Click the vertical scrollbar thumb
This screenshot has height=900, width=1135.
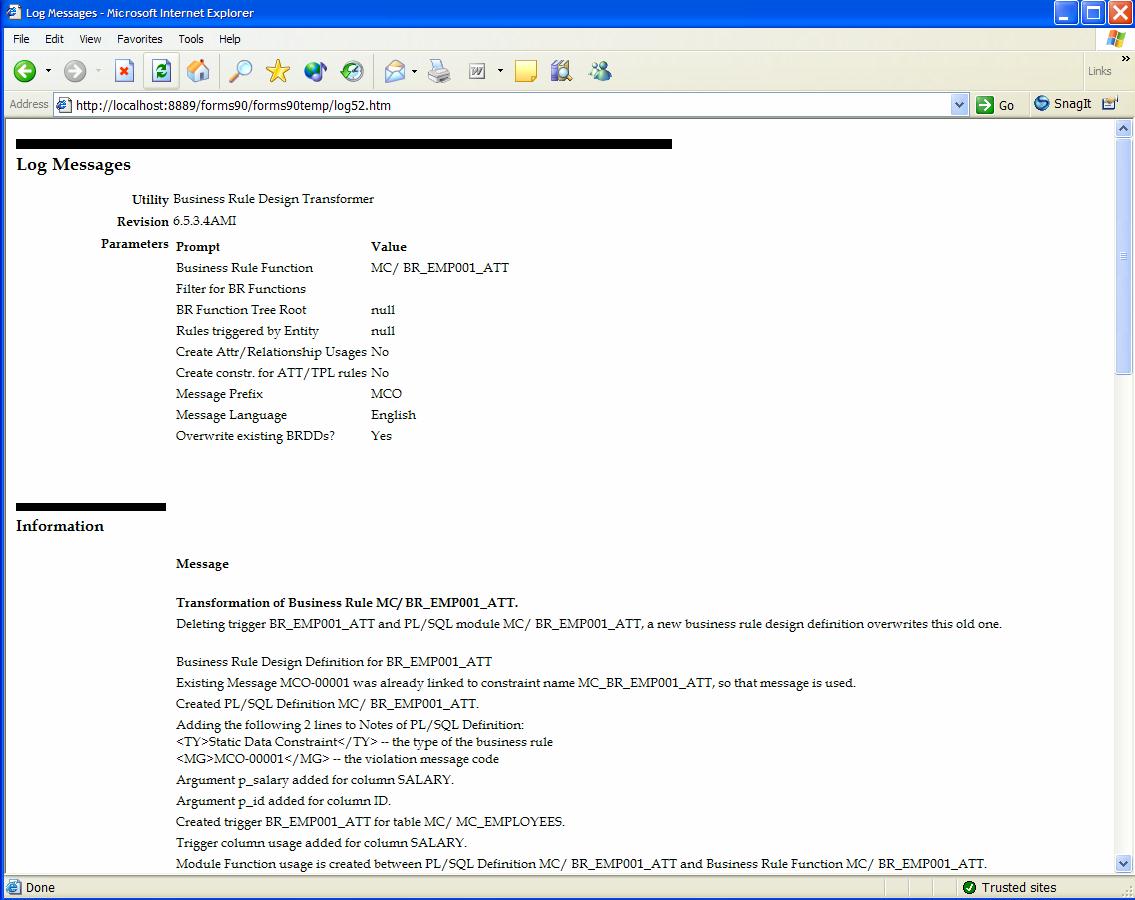pos(1123,256)
